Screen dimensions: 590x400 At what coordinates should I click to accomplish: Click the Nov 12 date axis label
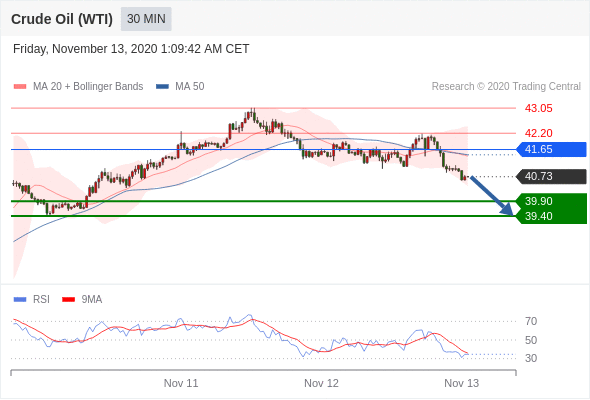[321, 383]
